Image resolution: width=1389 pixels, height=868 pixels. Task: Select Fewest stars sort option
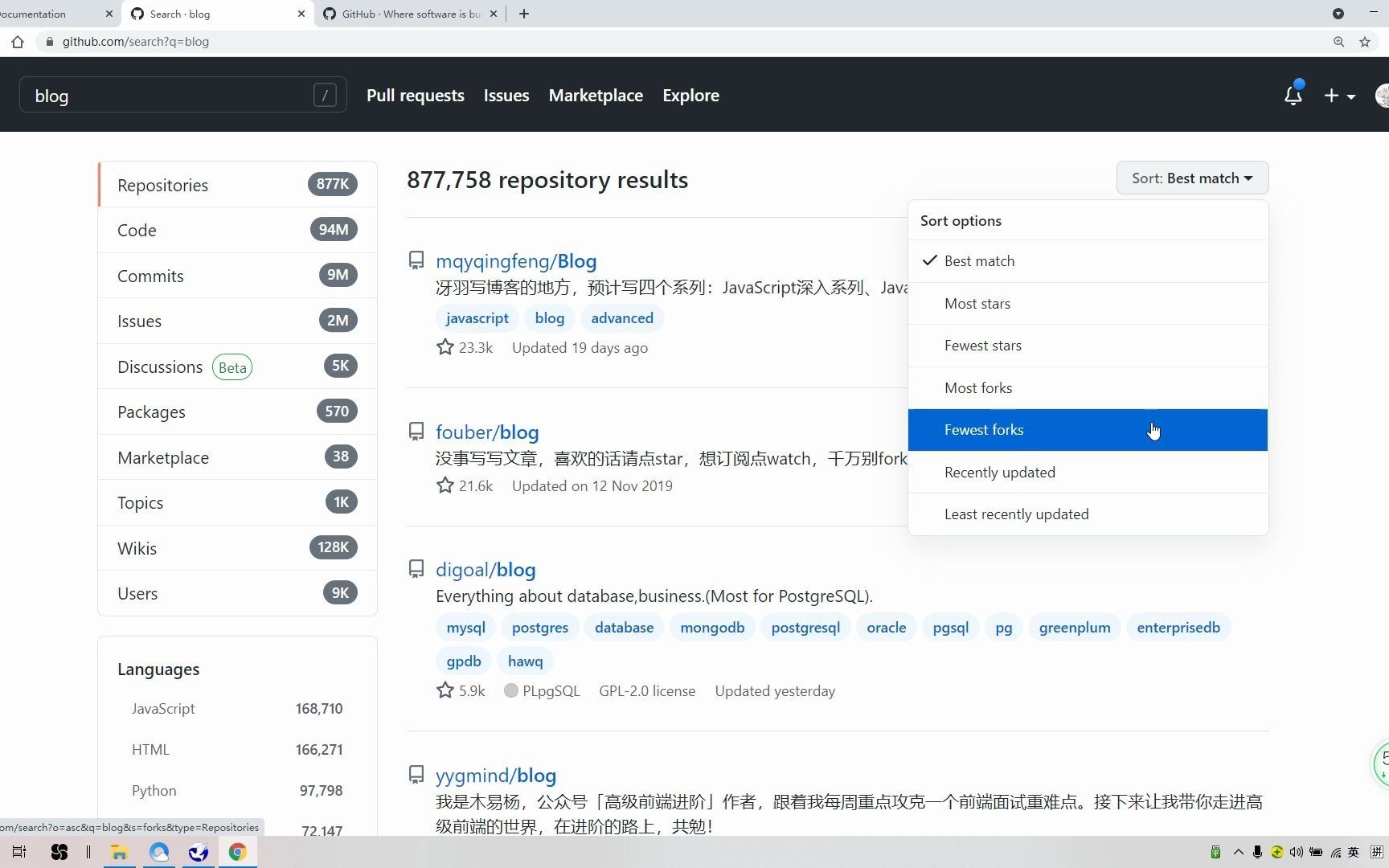1088,345
